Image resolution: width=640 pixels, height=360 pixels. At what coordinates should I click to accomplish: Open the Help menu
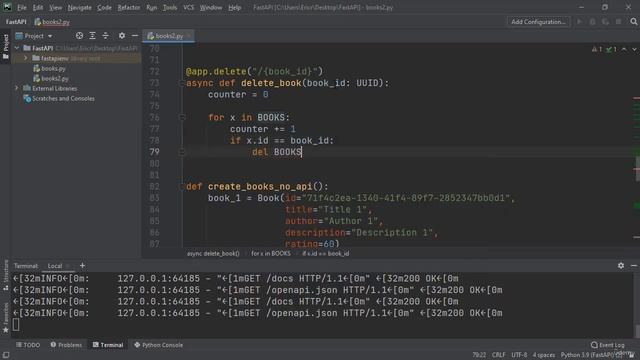tap(234, 7)
